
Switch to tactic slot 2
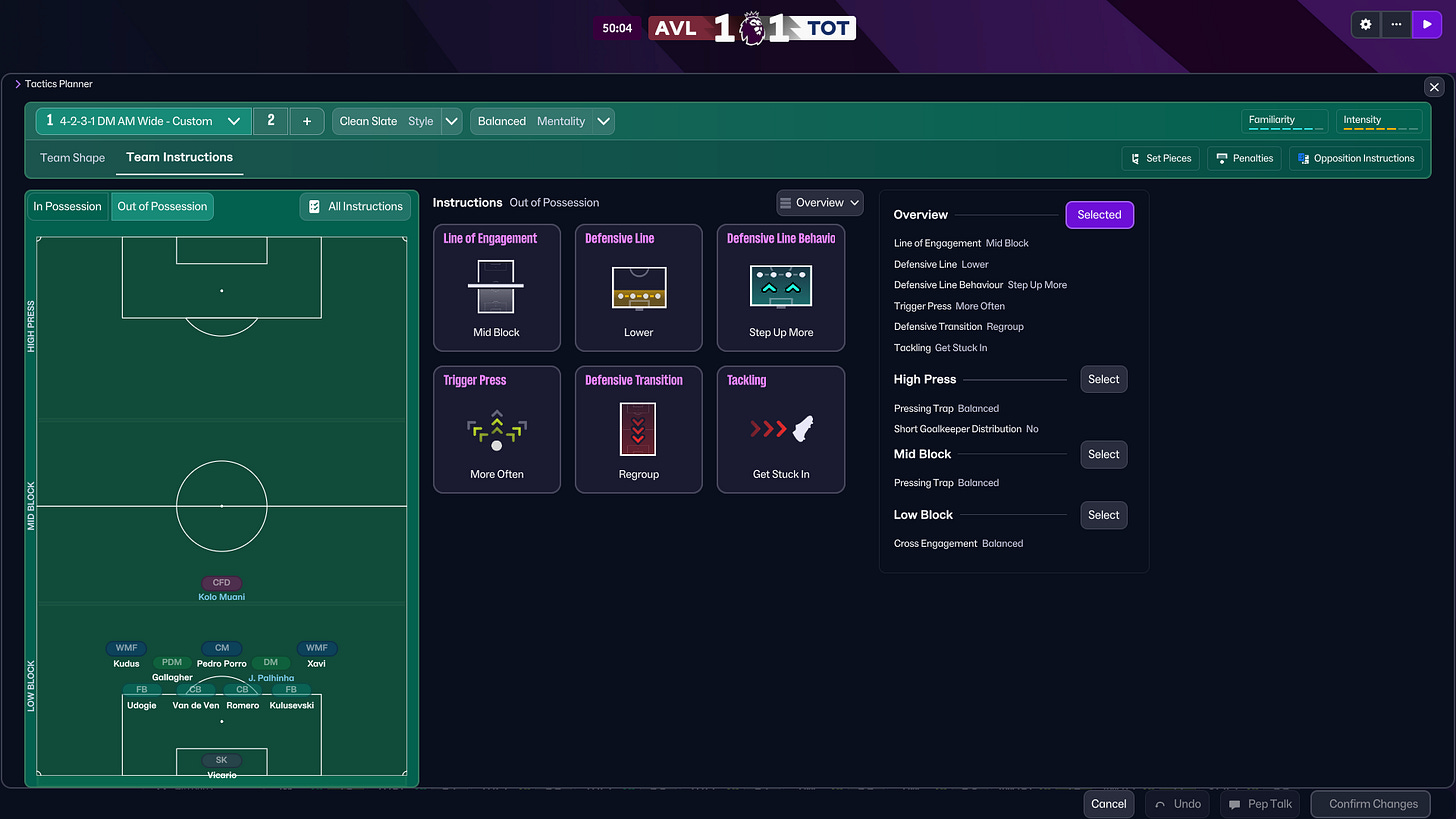point(271,121)
